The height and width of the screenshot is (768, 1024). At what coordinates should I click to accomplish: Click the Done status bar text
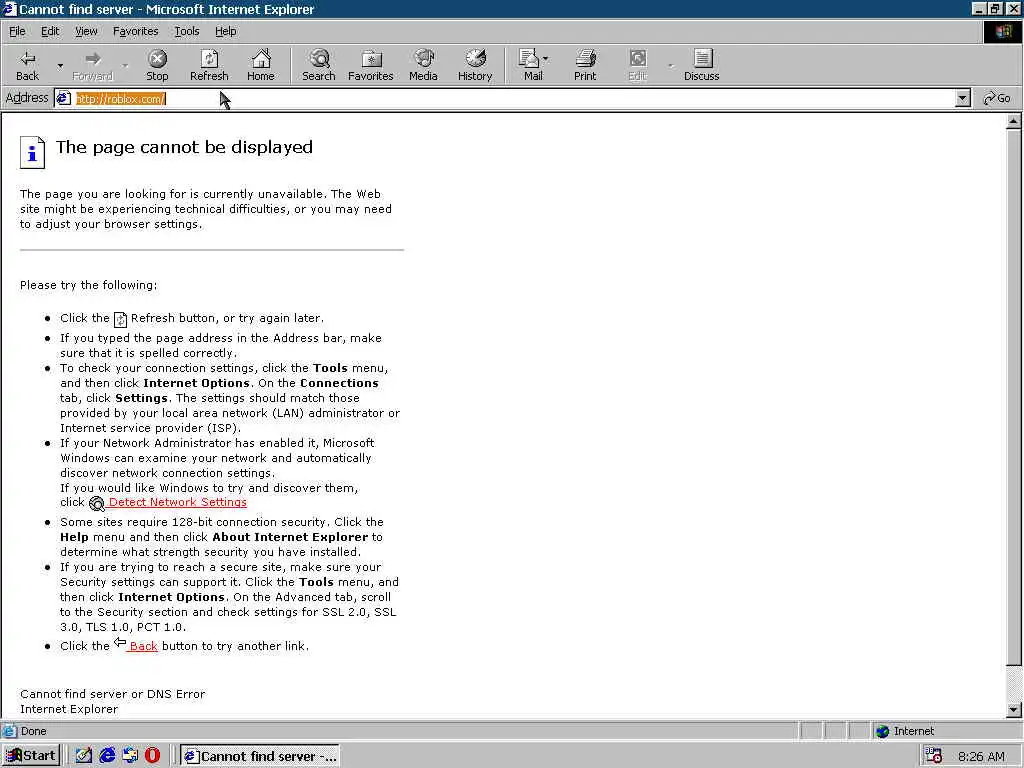(x=33, y=731)
